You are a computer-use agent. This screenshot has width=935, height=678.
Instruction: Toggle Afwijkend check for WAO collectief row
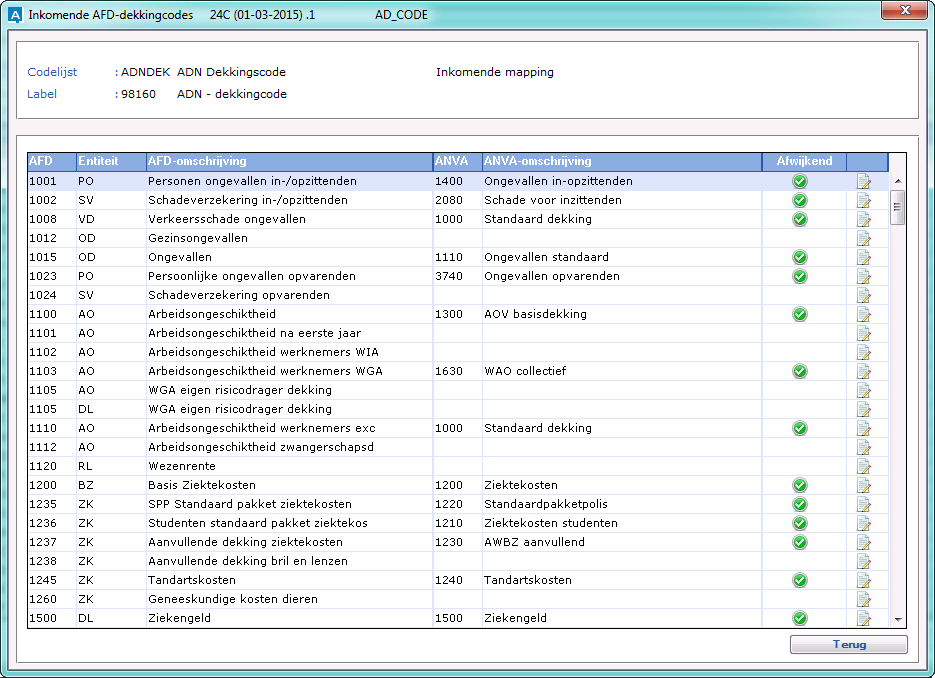(x=800, y=371)
